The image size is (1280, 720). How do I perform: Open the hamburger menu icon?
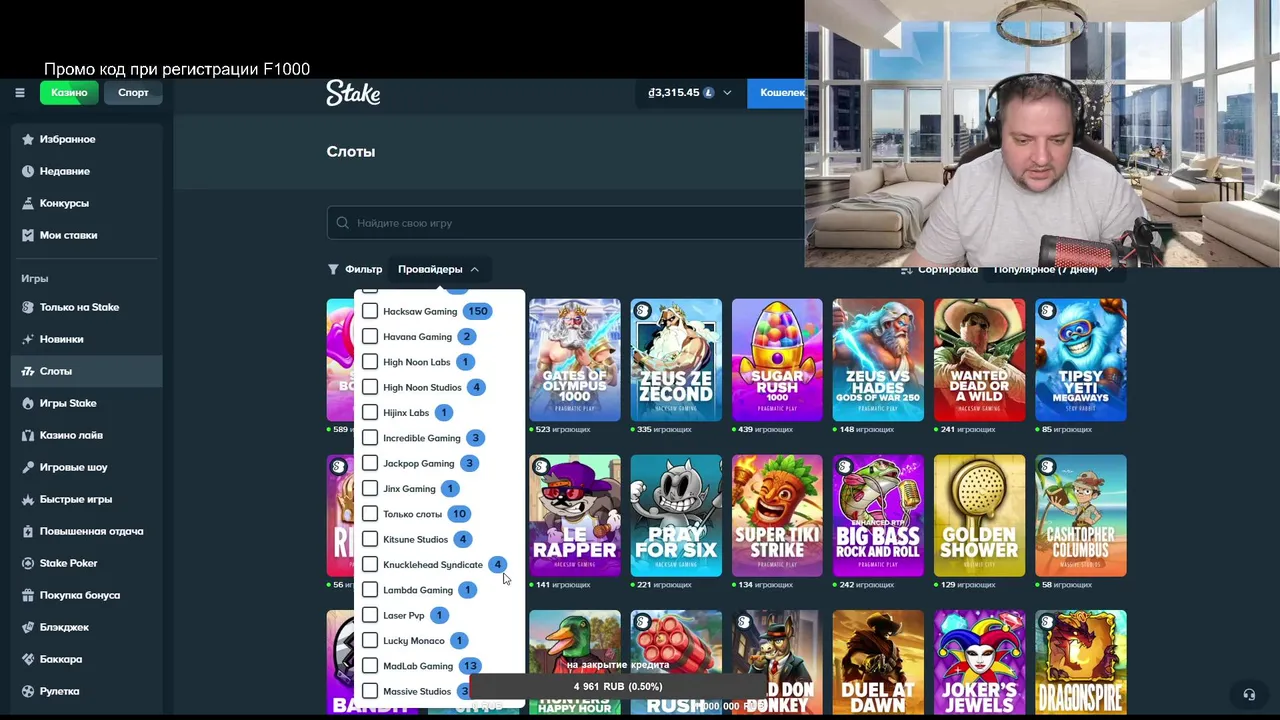[20, 93]
